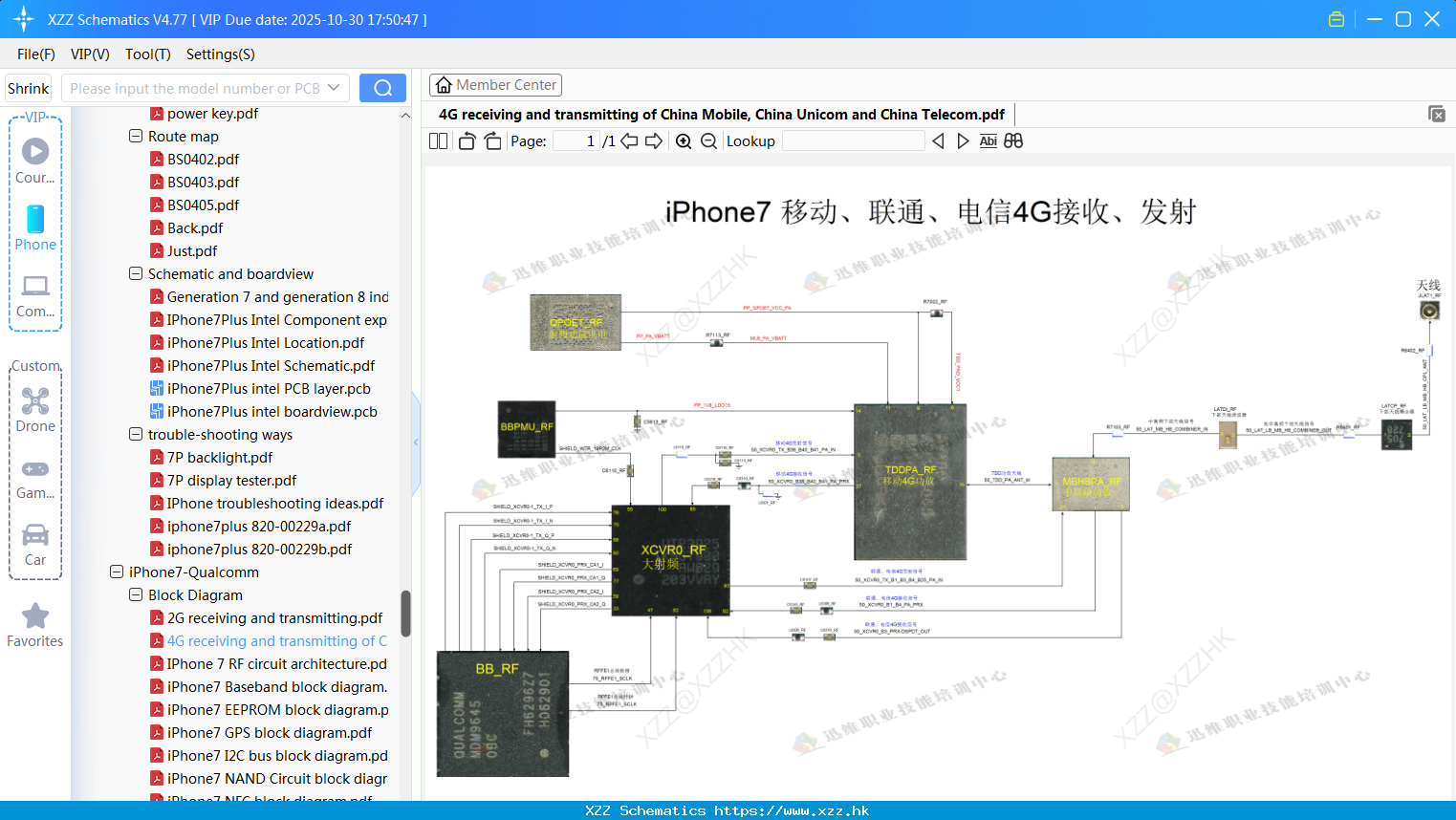The image size is (1456, 820).
Task: Go to next page arrow
Action: pos(654,140)
